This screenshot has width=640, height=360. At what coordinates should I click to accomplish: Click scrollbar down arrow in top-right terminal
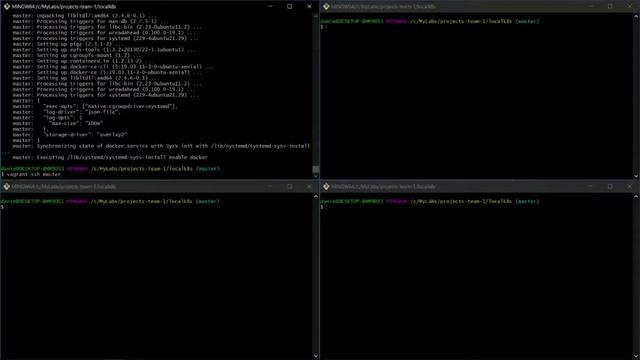click(x=636, y=176)
